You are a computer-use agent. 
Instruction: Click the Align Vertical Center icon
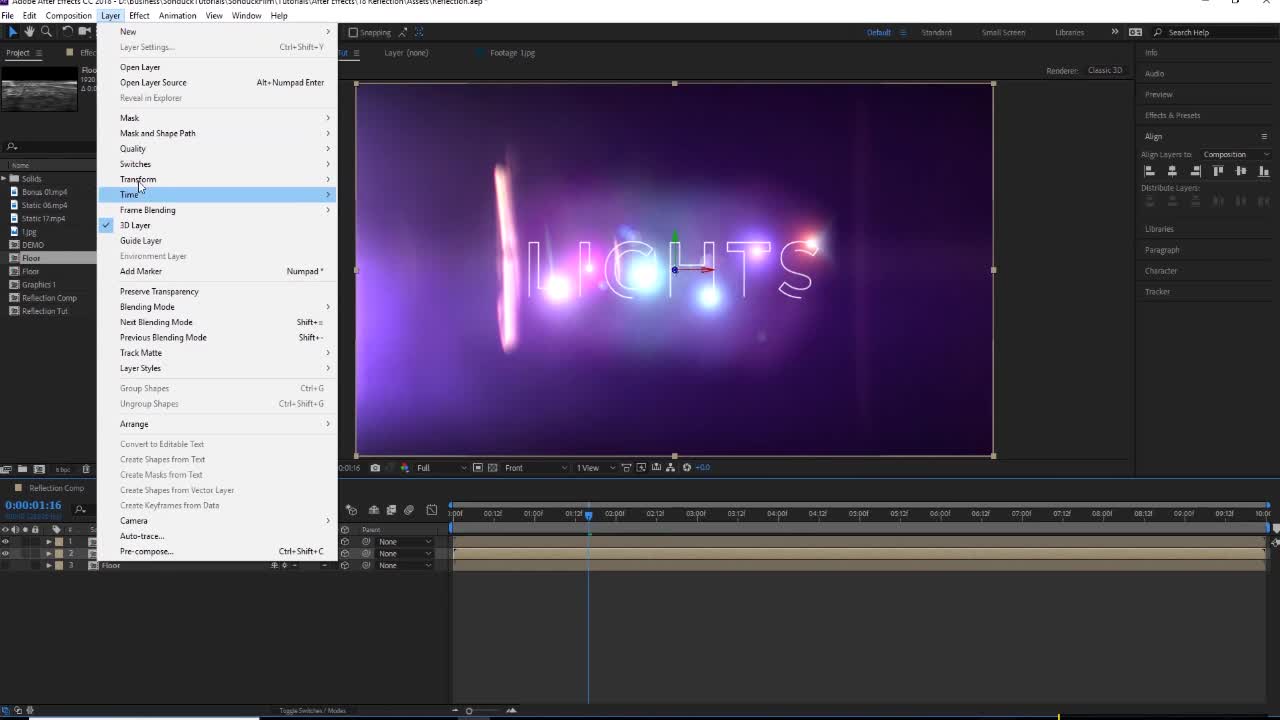pos(1241,171)
